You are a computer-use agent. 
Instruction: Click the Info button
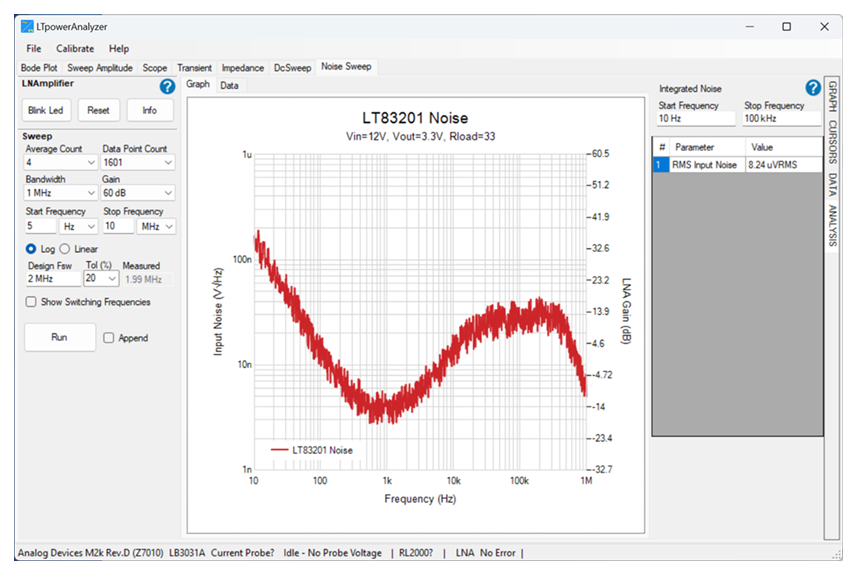[x=150, y=110]
